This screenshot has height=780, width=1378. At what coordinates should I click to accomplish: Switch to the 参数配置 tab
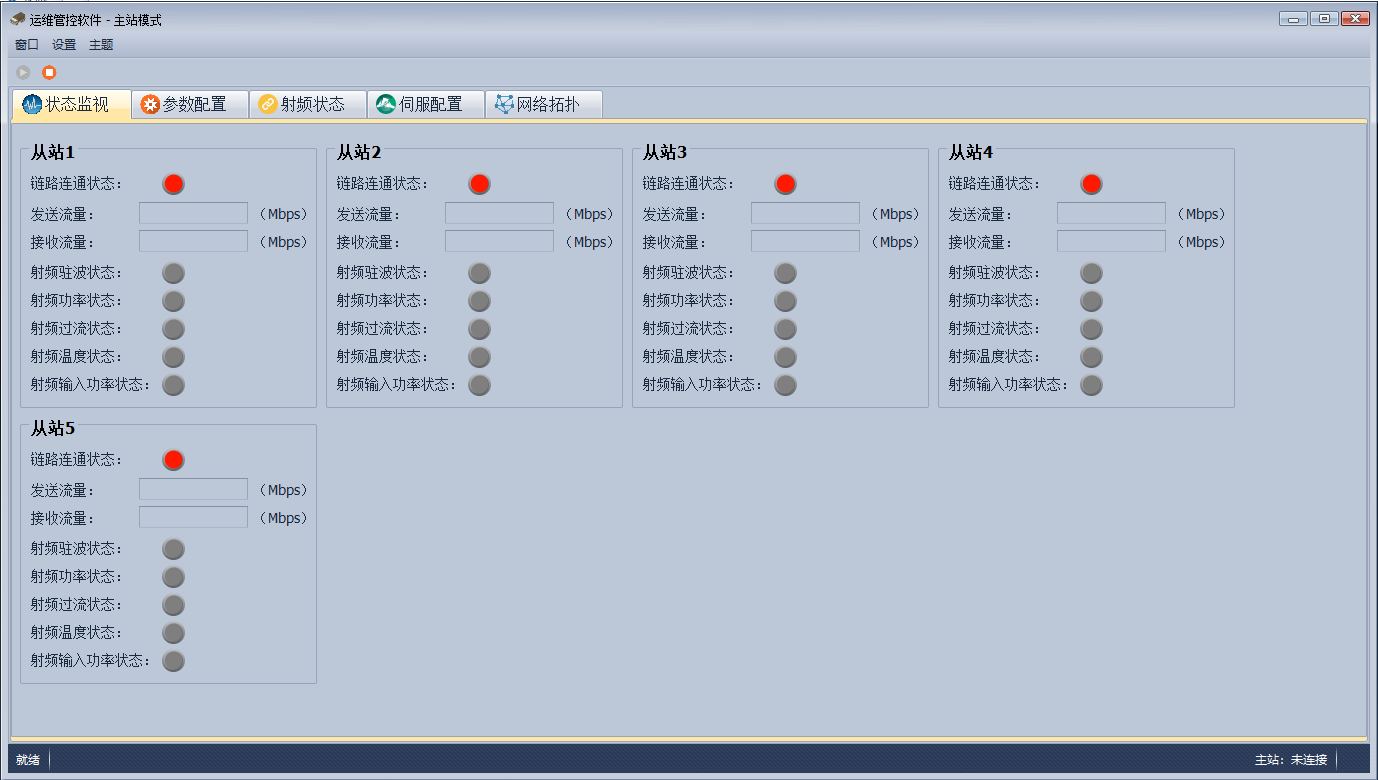(x=190, y=104)
